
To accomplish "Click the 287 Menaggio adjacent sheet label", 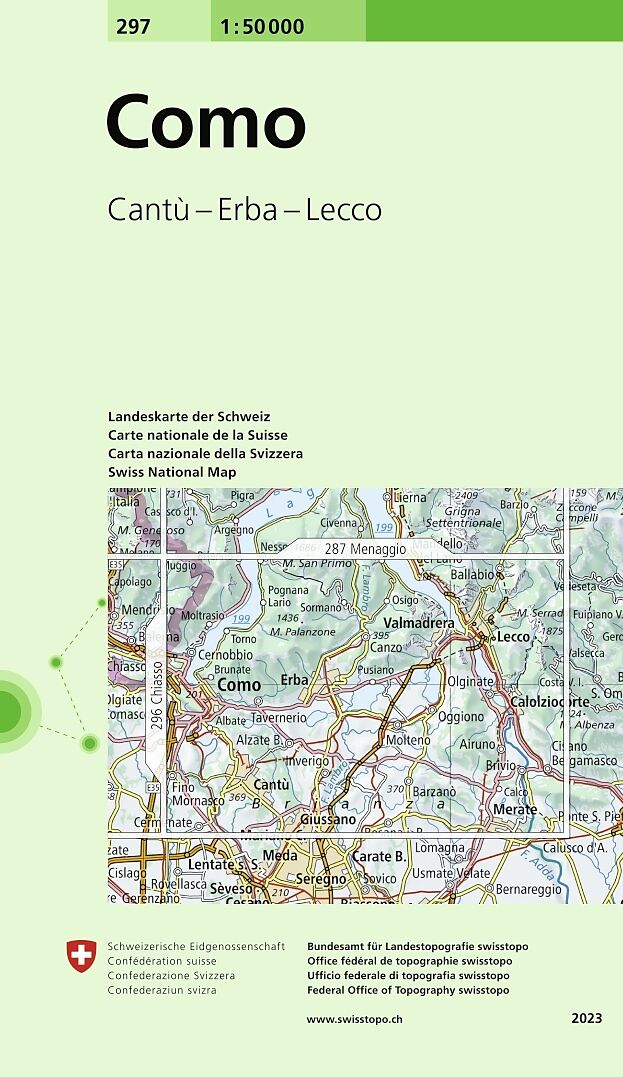I will [x=364, y=549].
